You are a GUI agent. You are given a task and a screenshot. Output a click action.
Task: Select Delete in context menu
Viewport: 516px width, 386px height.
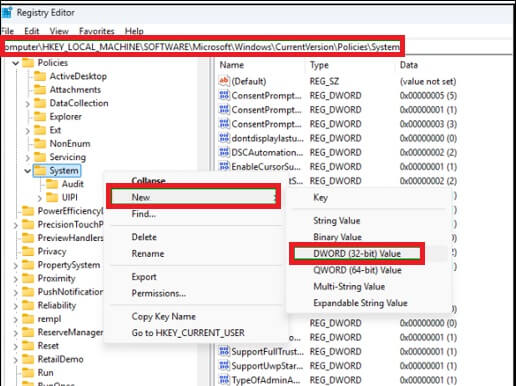coord(144,237)
